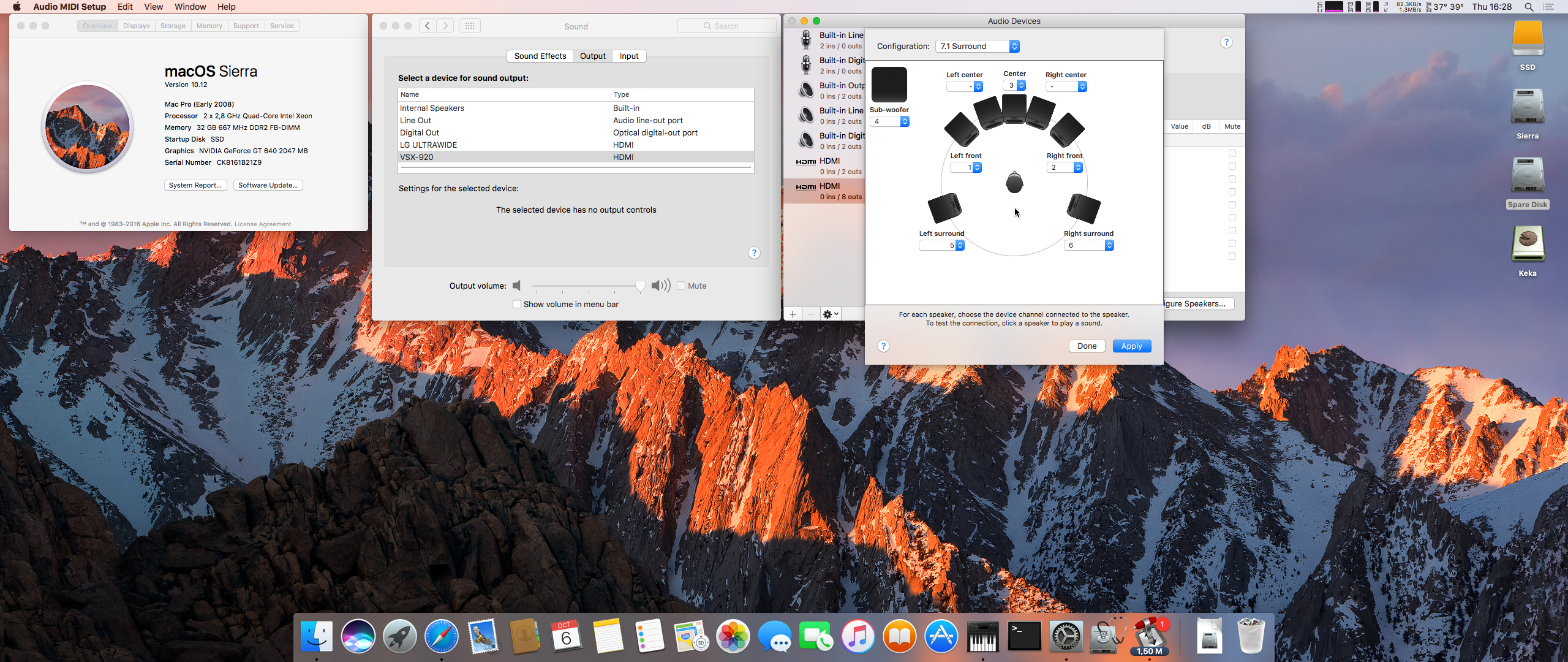Switch to the Sound Effects tab
Image resolution: width=1568 pixels, height=662 pixels.
point(540,56)
